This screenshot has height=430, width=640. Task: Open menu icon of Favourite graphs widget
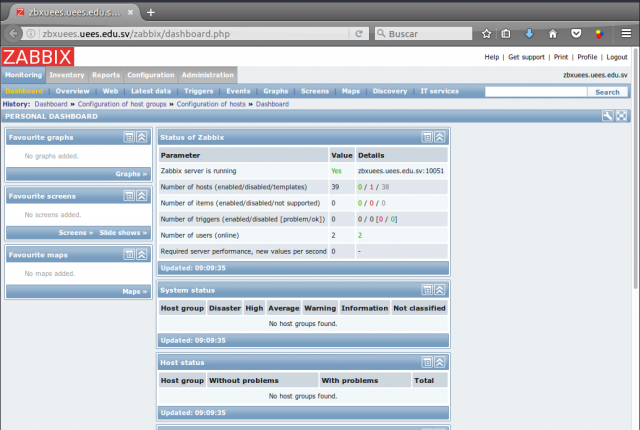coord(129,137)
